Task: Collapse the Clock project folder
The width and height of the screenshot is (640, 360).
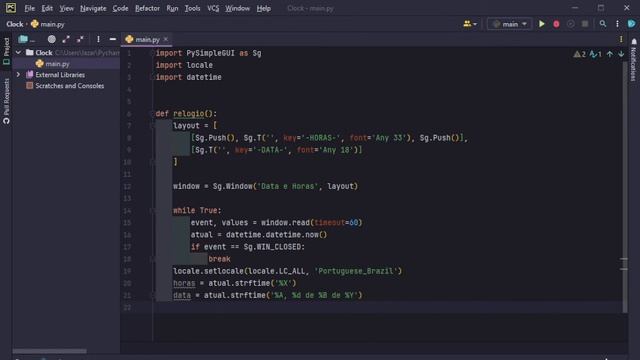Action: click(18, 53)
